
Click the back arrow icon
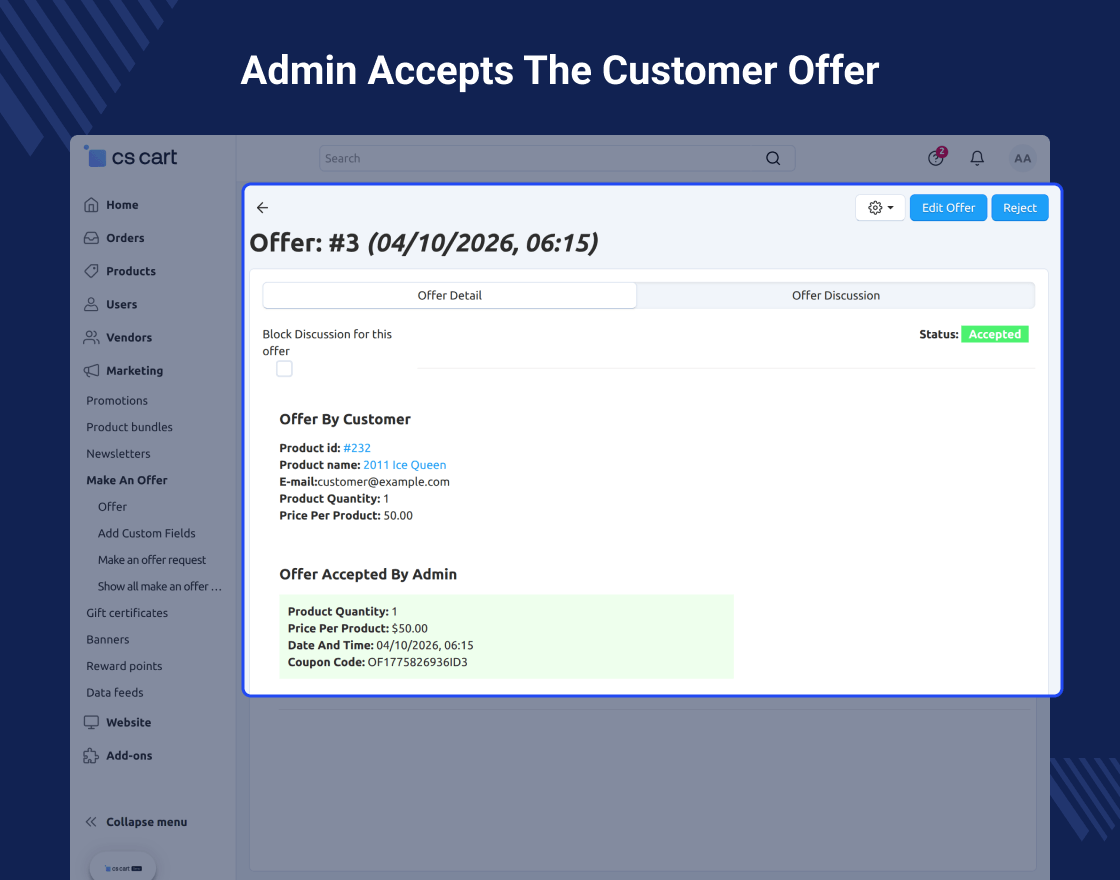point(262,208)
